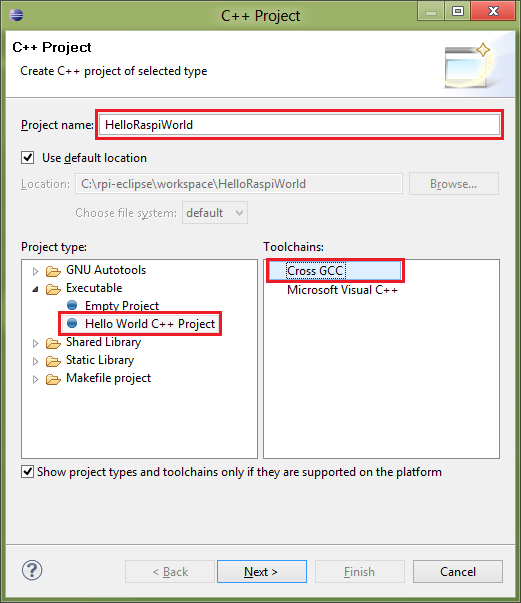521x603 pixels.
Task: Expand the GNU Autotools tree node
Action: click(35, 271)
